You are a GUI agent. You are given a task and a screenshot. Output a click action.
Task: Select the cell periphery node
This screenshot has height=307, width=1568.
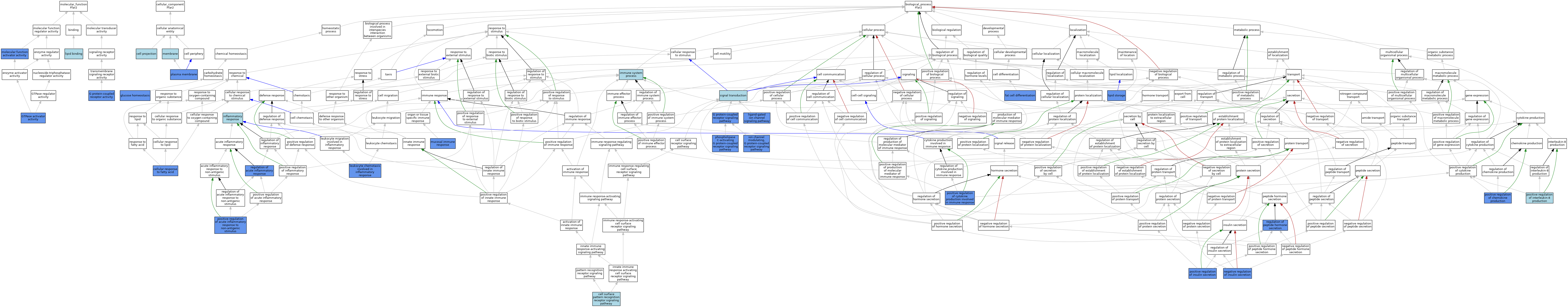point(194,54)
